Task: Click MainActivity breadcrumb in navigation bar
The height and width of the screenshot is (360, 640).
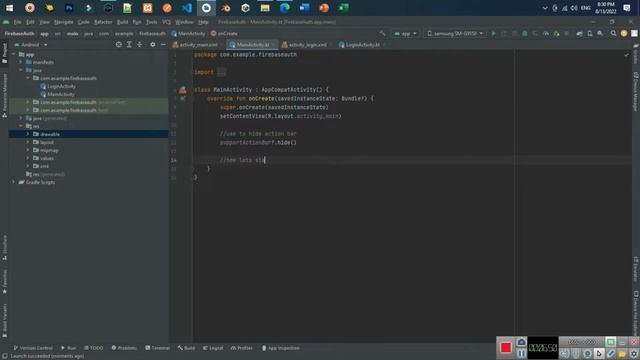Action: 188,33
